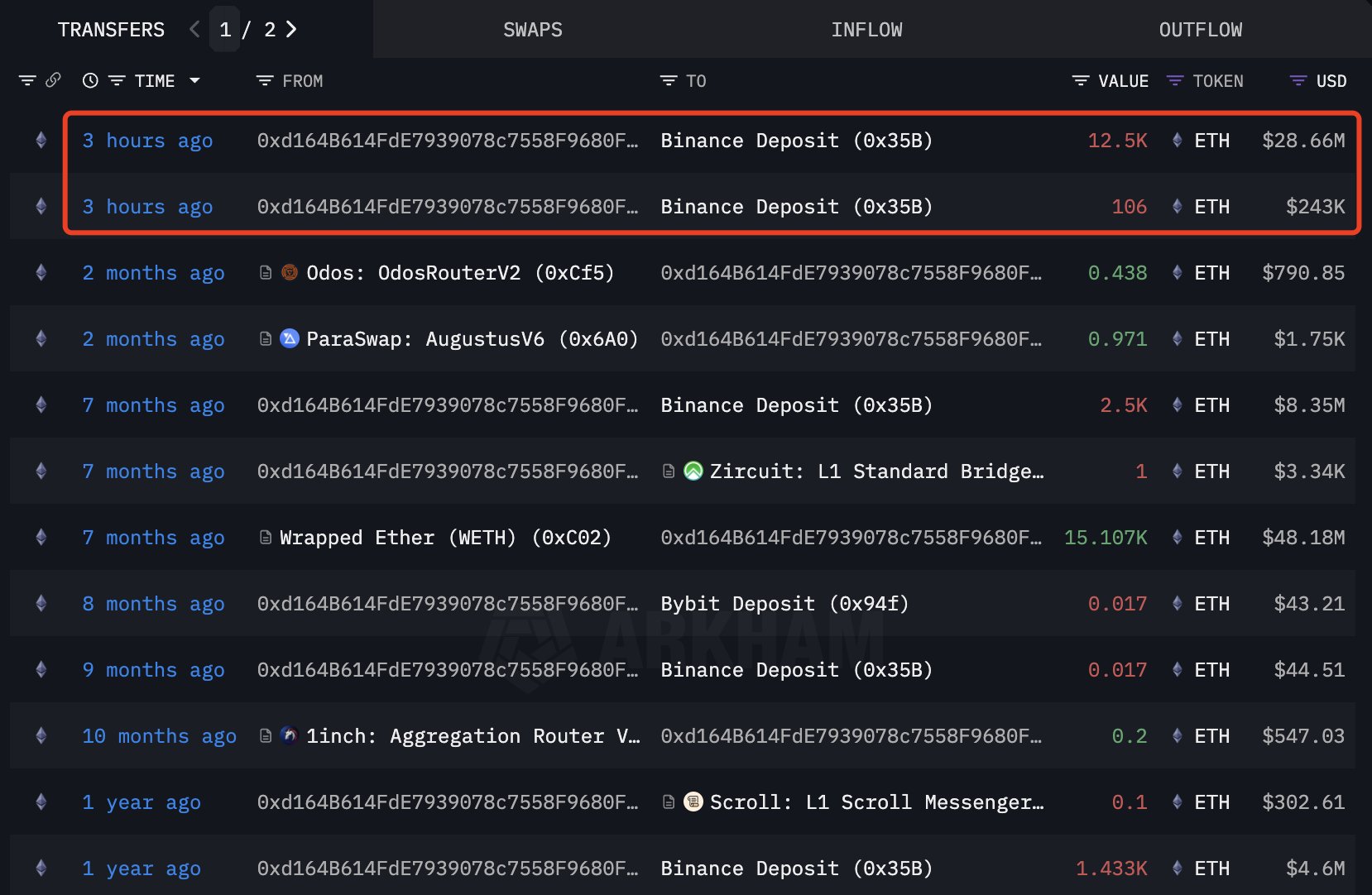
Task: Select the 2.5K value cell
Action: coord(1124,405)
